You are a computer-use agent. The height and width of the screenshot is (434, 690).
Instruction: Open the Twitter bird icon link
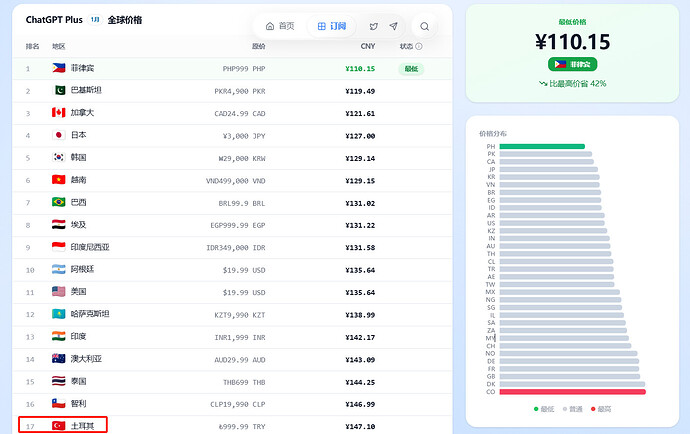(x=374, y=26)
